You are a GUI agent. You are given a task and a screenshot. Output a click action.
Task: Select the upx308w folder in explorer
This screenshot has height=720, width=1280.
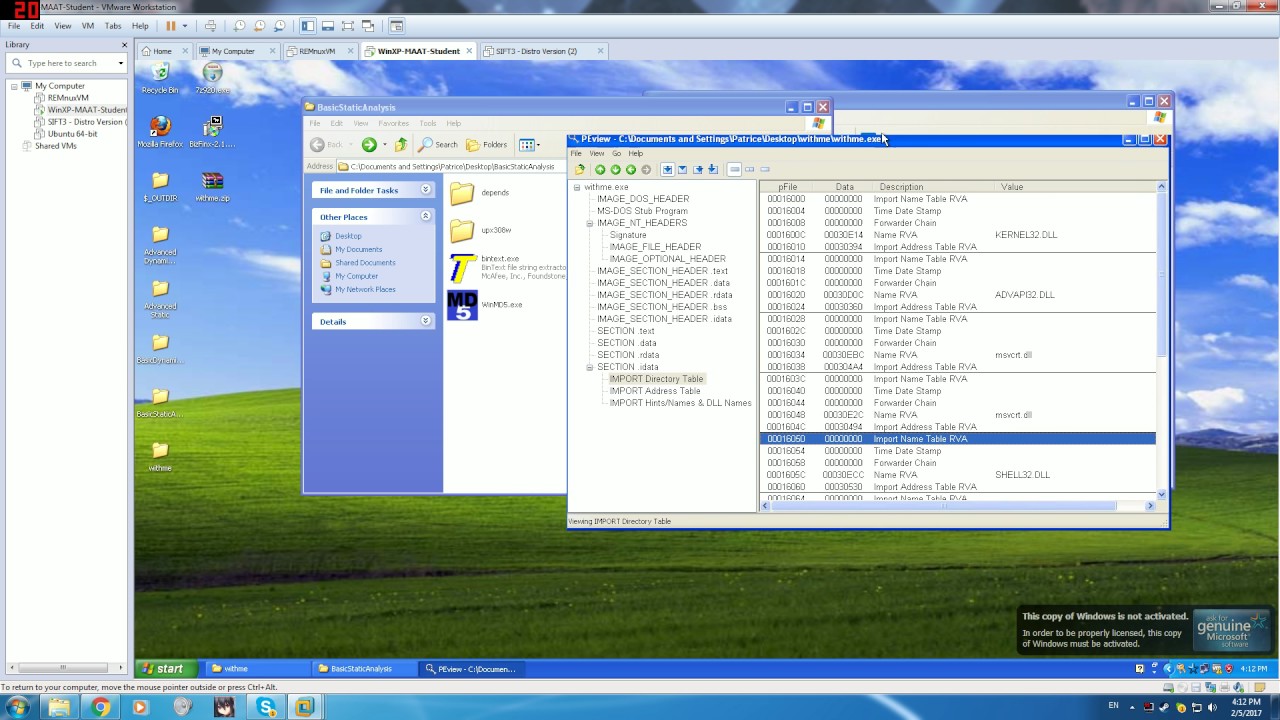[x=481, y=230]
